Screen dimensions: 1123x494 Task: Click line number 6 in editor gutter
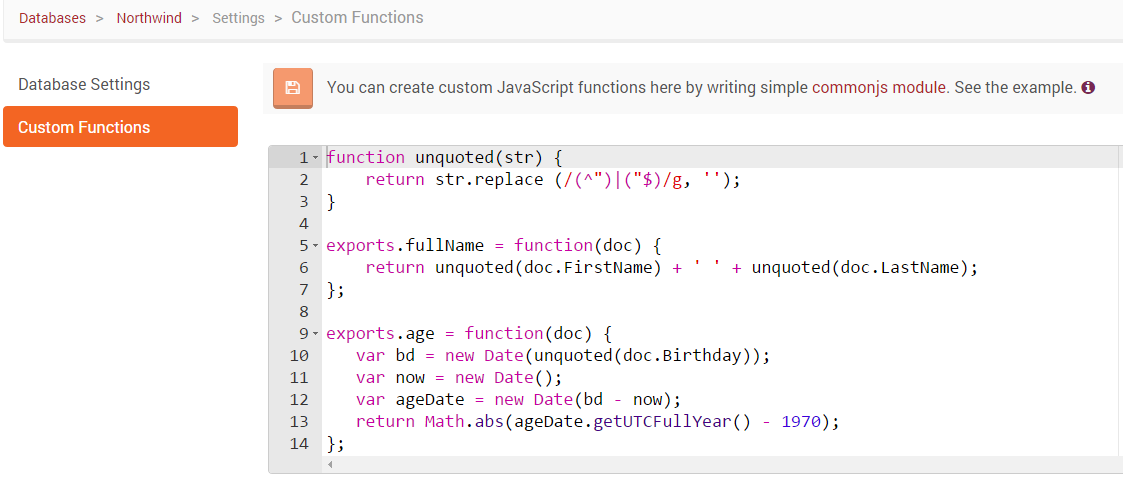pyautogui.click(x=304, y=268)
